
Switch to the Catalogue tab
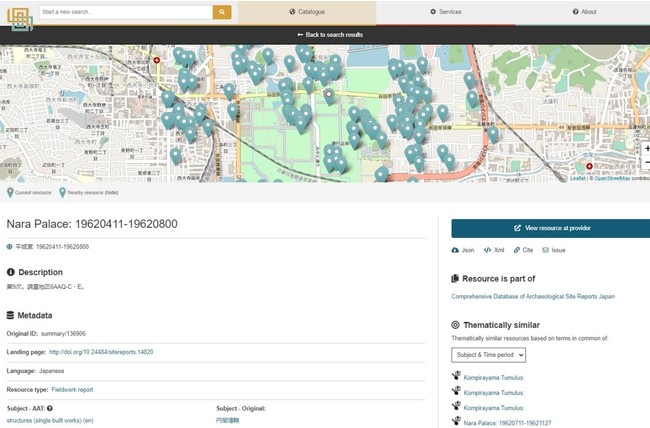coord(307,12)
